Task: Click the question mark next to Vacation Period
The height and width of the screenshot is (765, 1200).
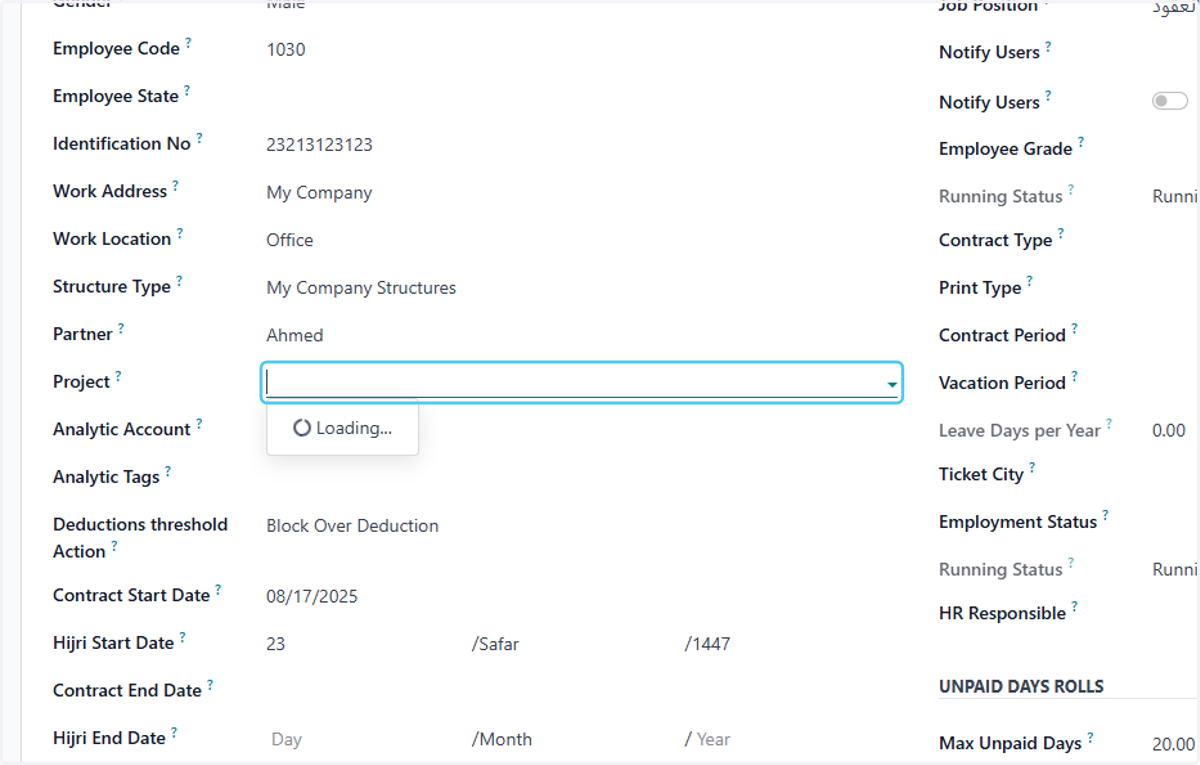Action: click(x=1075, y=377)
